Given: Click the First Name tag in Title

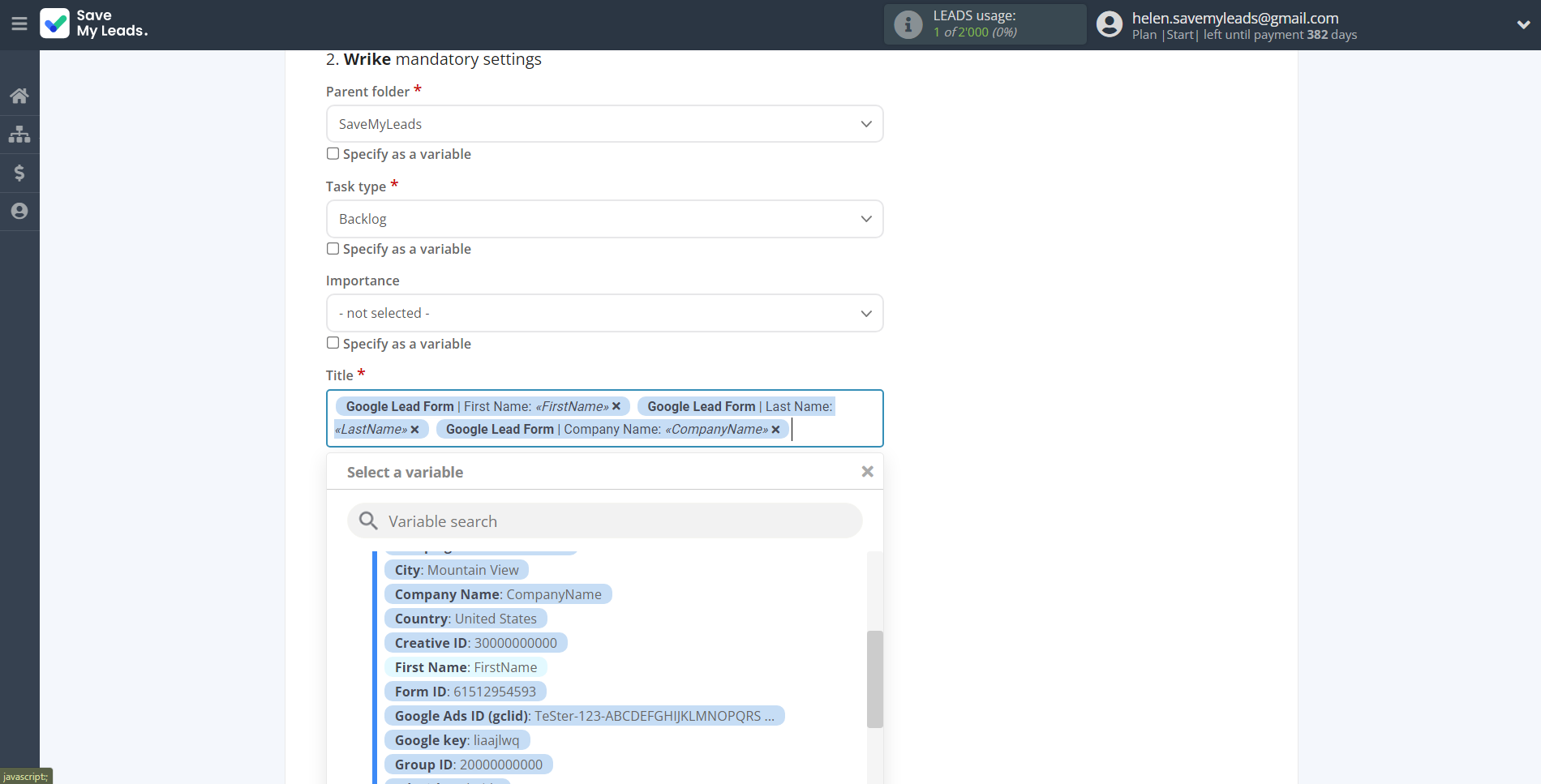Looking at the screenshot, I should 483,406.
